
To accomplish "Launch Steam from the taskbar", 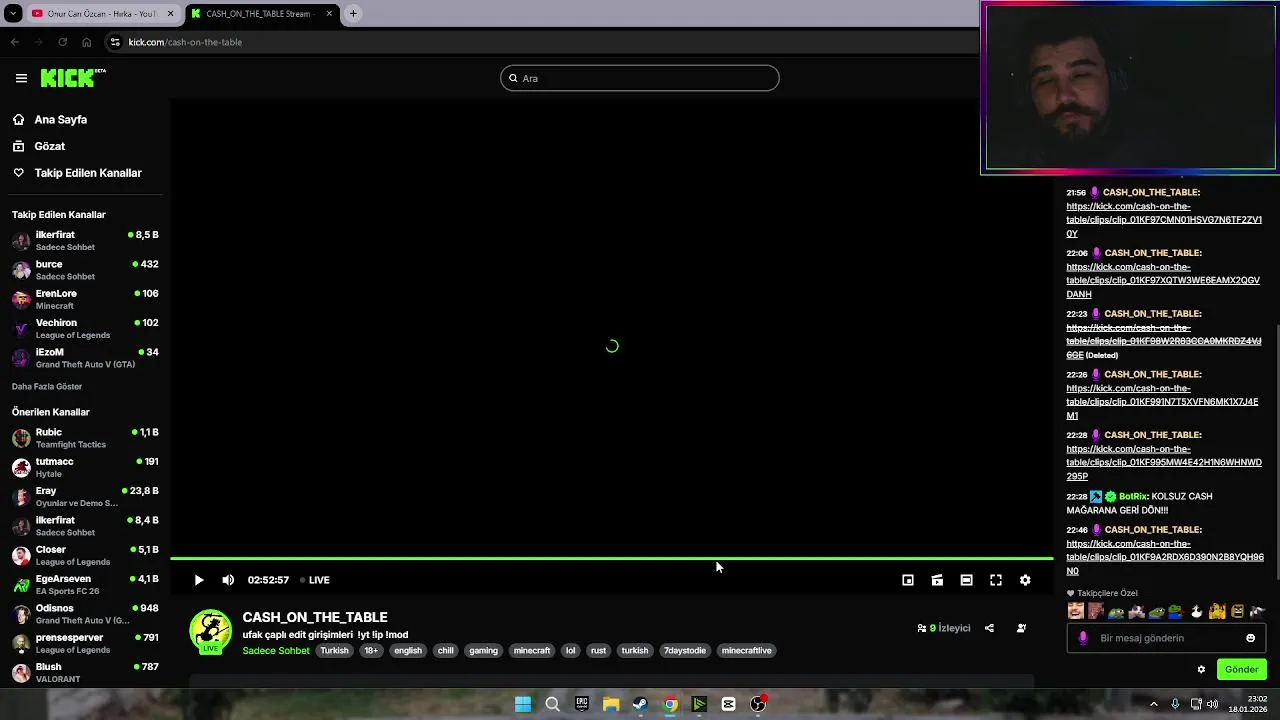I will [x=640, y=704].
